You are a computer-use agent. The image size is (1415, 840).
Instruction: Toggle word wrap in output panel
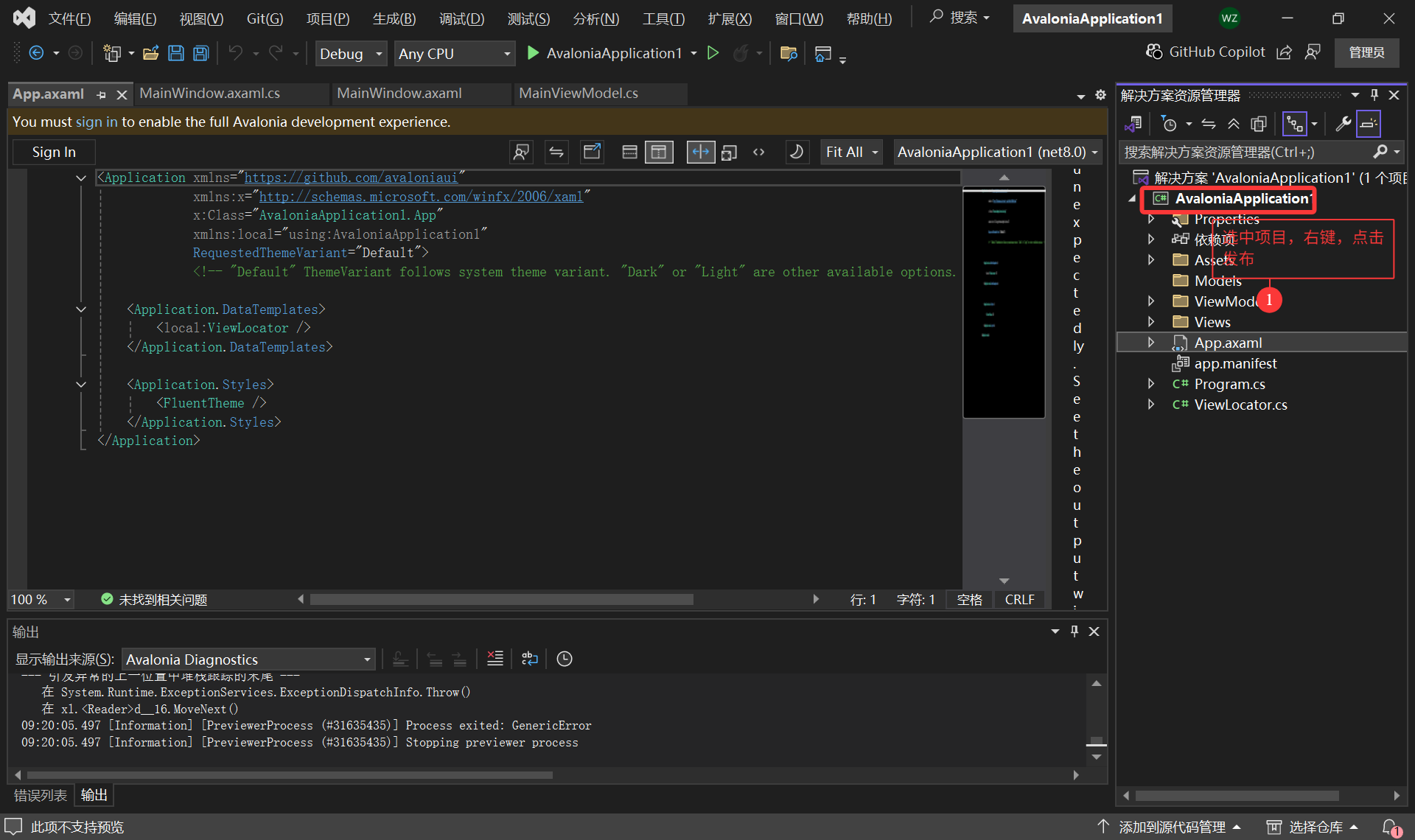tap(530, 659)
